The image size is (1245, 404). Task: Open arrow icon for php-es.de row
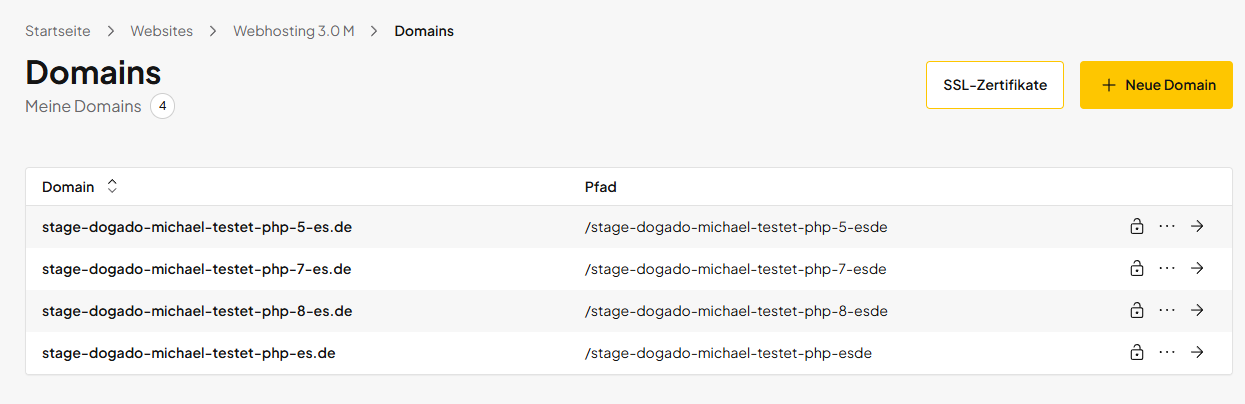click(x=1197, y=353)
